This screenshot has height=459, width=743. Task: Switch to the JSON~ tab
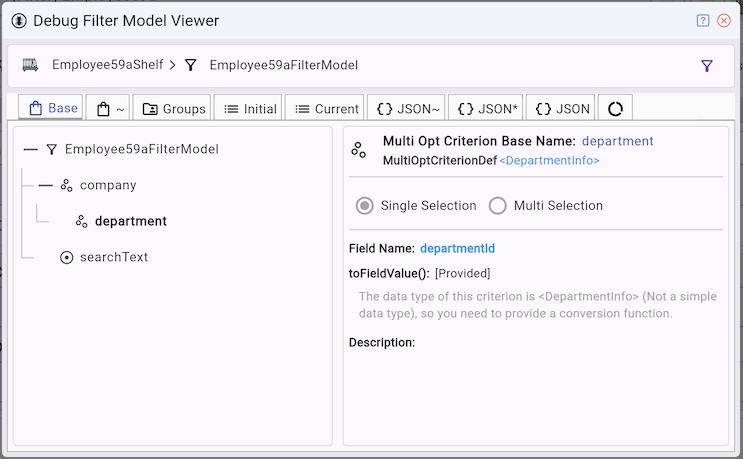coord(407,109)
